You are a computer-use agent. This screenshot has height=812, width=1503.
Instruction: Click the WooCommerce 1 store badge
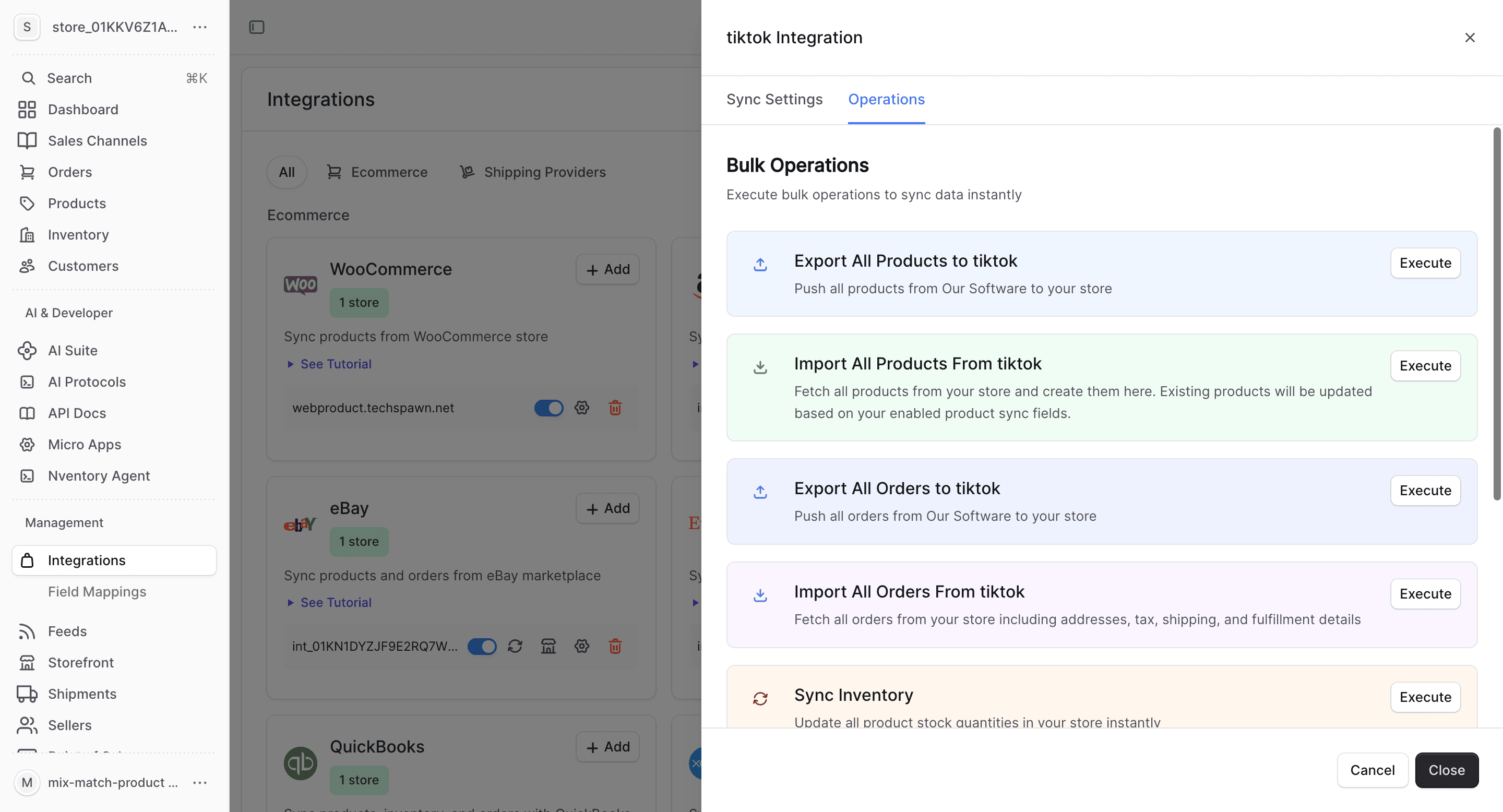[359, 303]
